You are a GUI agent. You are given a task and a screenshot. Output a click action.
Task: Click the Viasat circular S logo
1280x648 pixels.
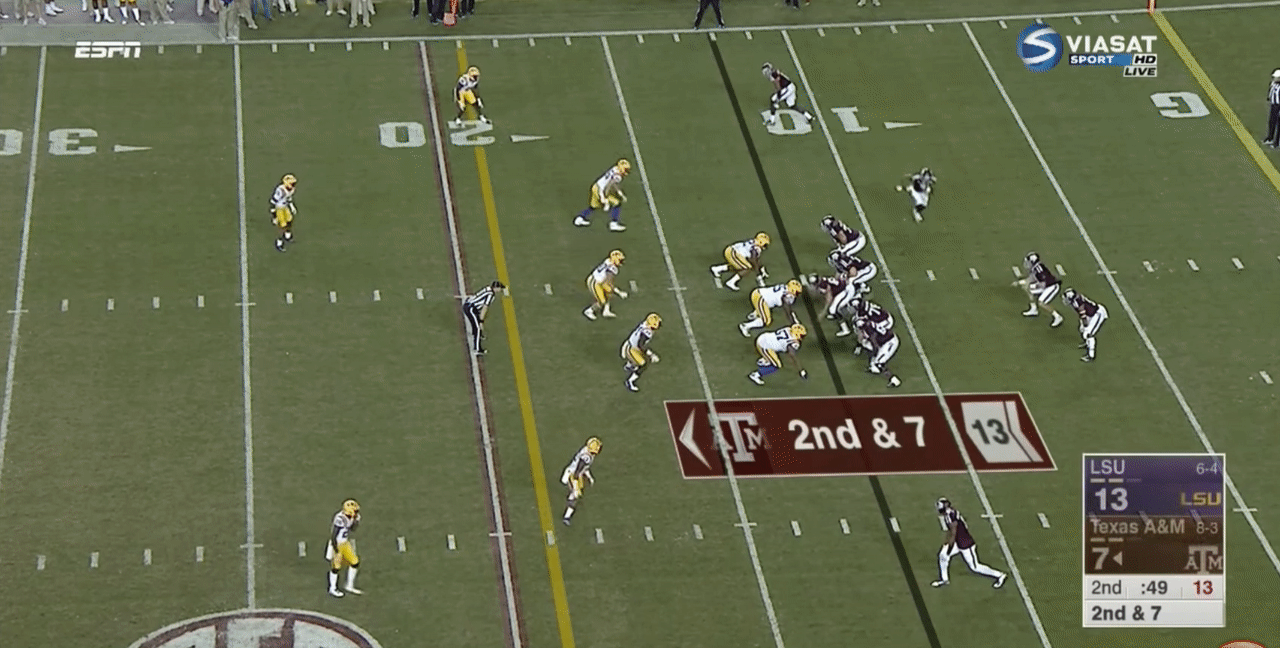[1039, 47]
